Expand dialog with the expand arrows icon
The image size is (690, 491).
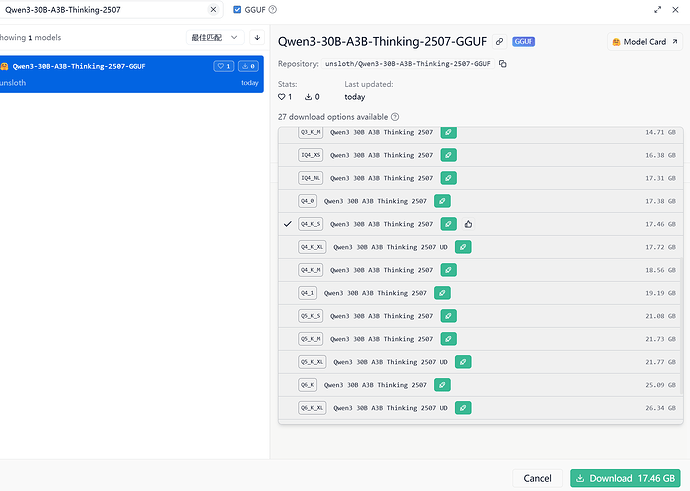tap(657, 10)
